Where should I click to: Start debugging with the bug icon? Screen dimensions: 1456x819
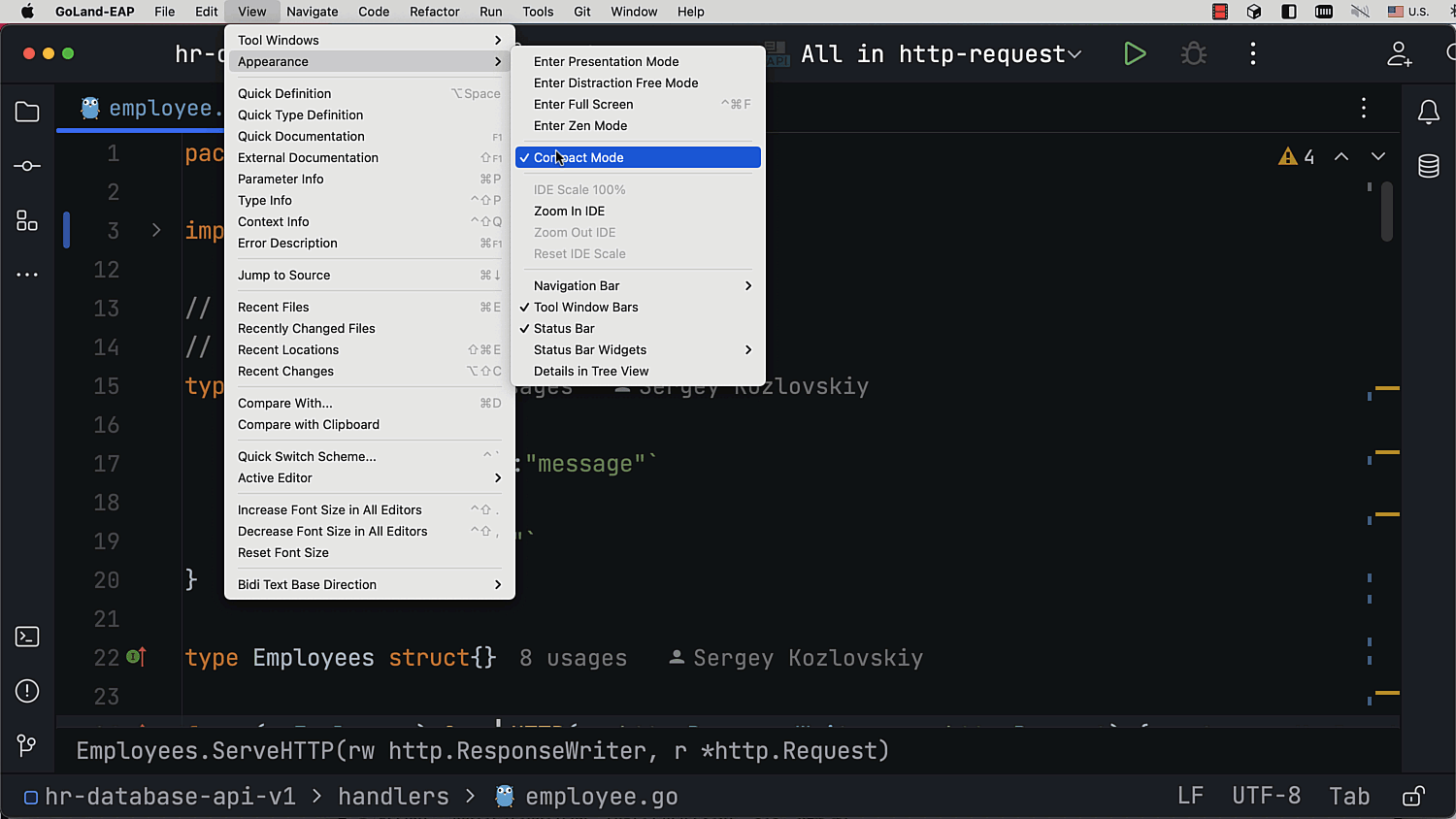[1193, 54]
